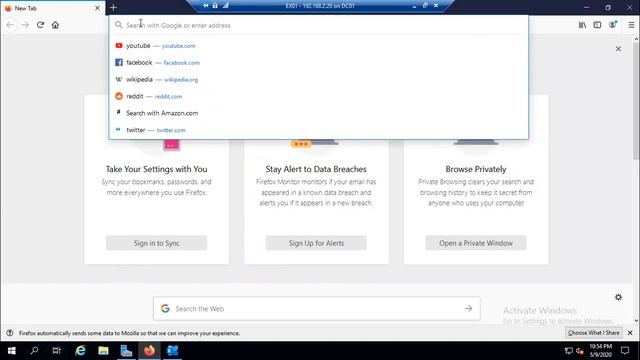Open Server Manager from taskbar
Image resolution: width=640 pixels, height=360 pixels.
click(x=126, y=351)
